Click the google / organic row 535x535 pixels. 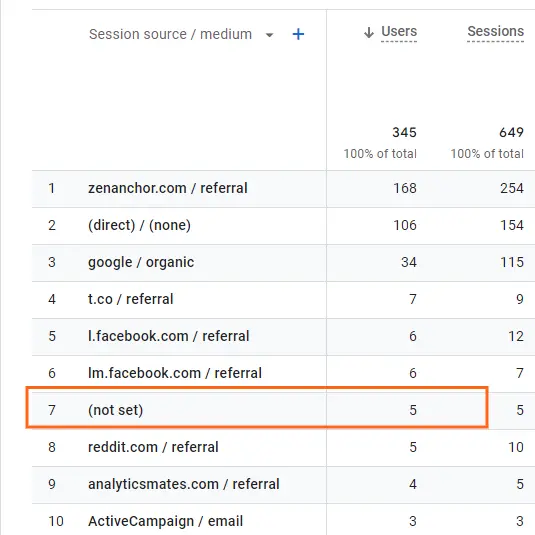coord(284,263)
